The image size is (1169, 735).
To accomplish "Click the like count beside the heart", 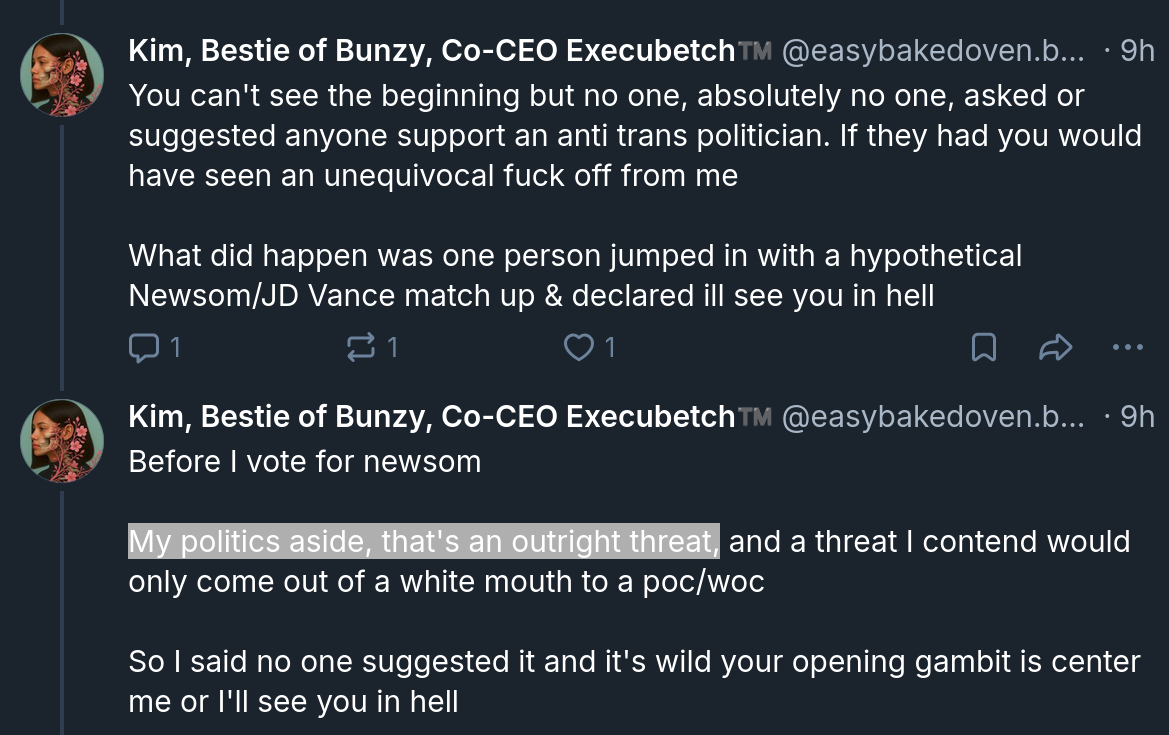I will [610, 347].
